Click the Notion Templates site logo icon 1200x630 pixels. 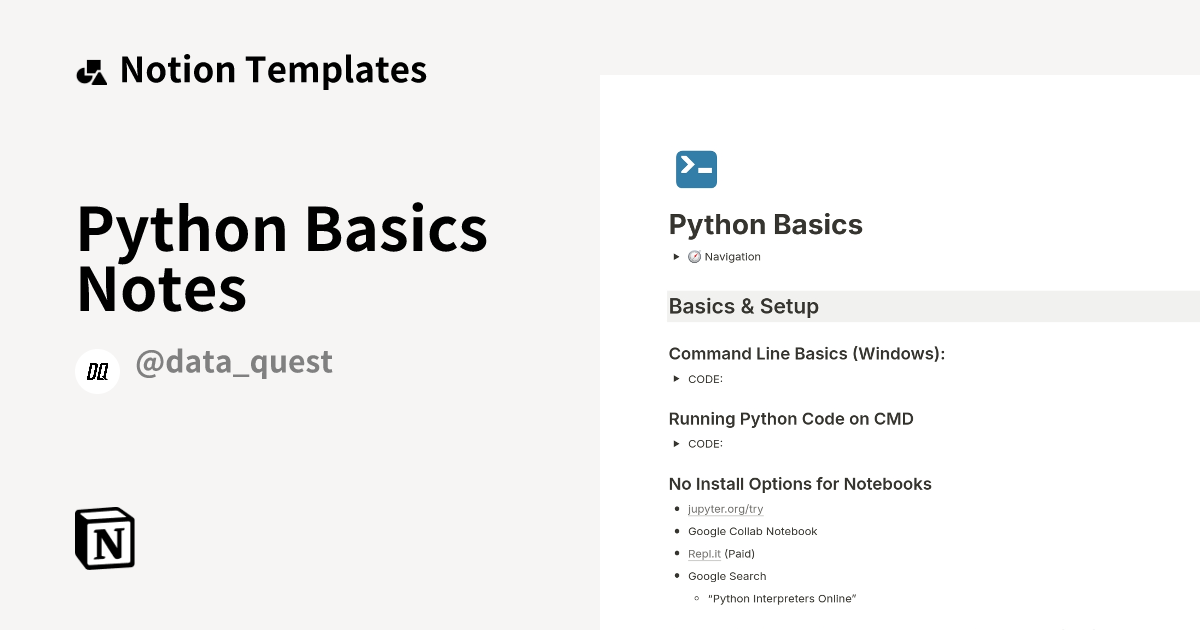pyautogui.click(x=92, y=70)
